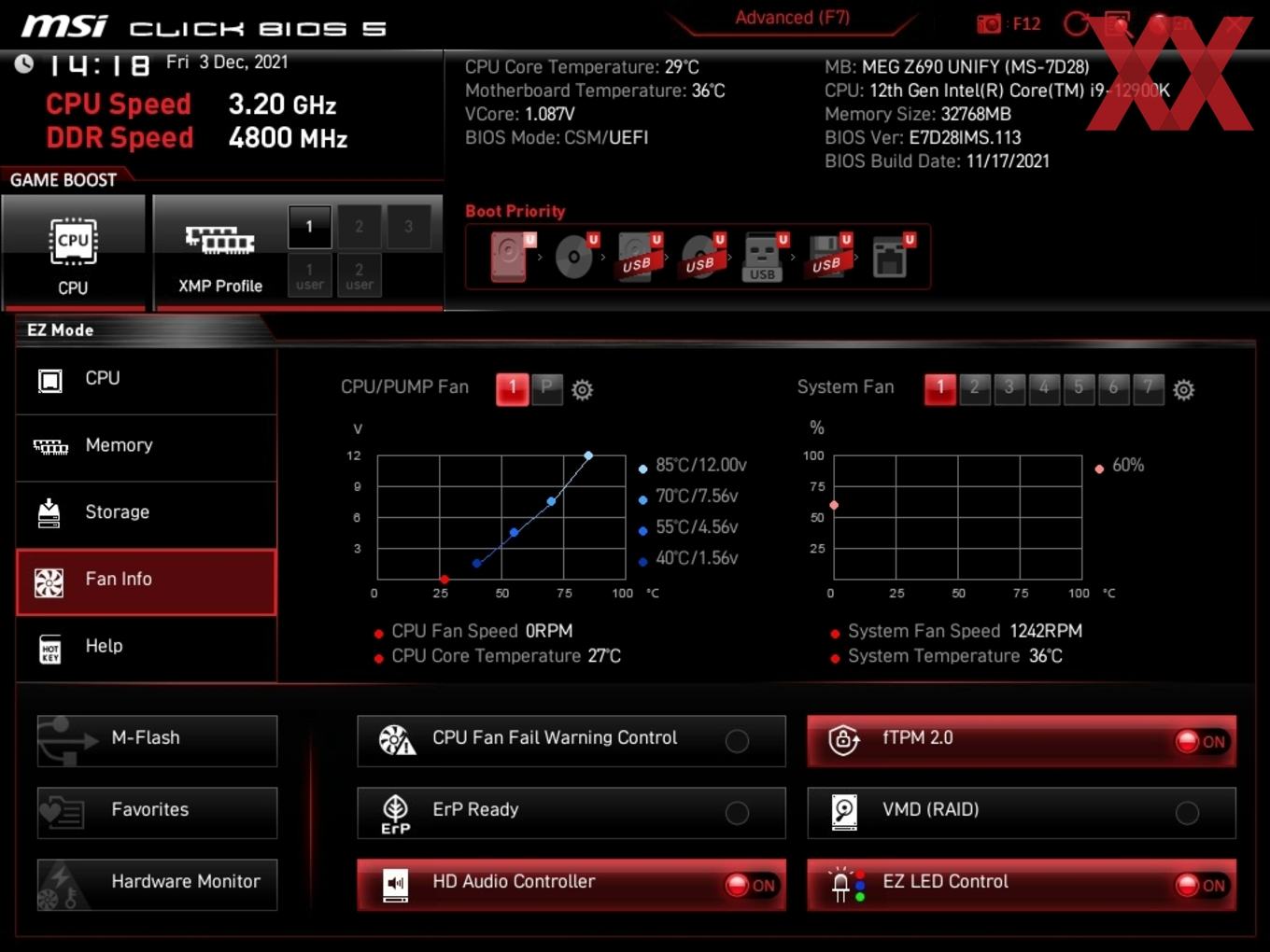Take a screenshot with the F12 camera icon
This screenshot has height=952, width=1270.
click(x=989, y=24)
